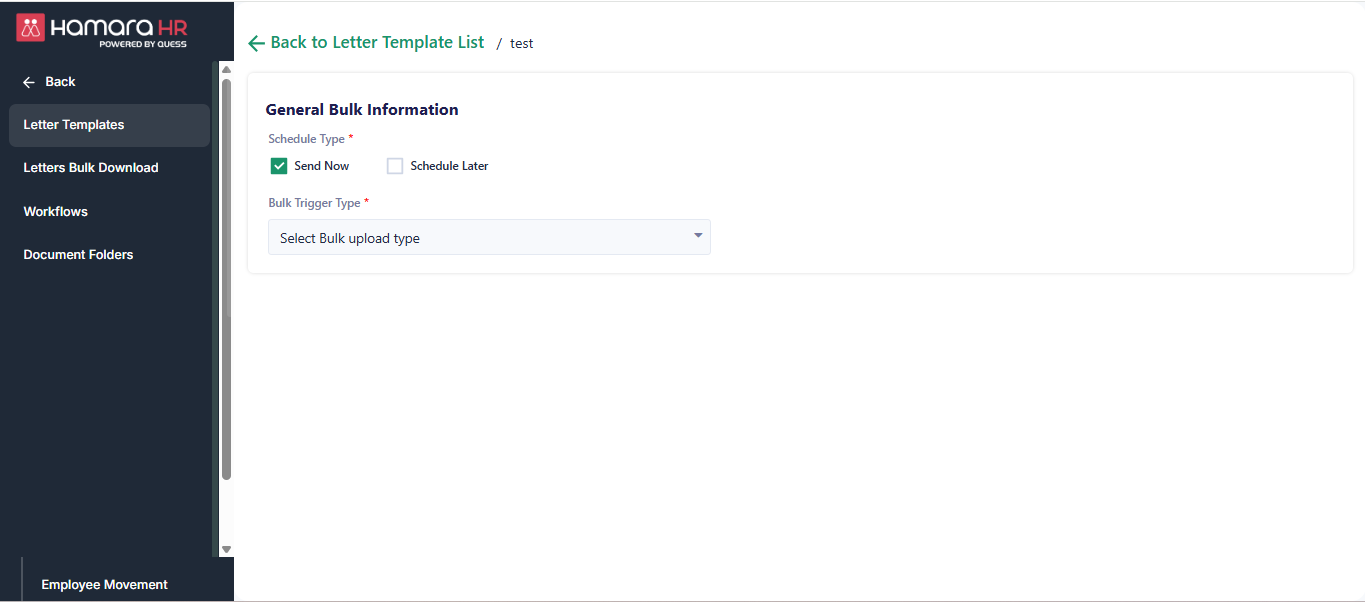The image size is (1365, 602).
Task: Click the Send Now label text
Action: click(321, 166)
